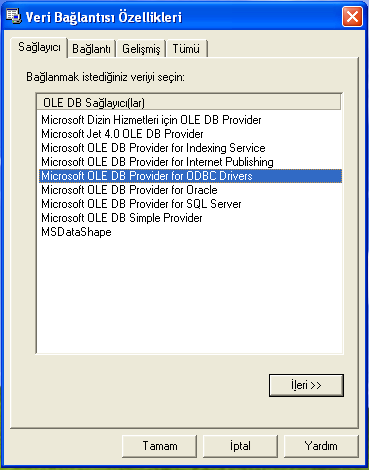Pick OLE DB Provider for Indexing Service
Image resolution: width=369 pixels, height=470 pixels.
pos(190,148)
